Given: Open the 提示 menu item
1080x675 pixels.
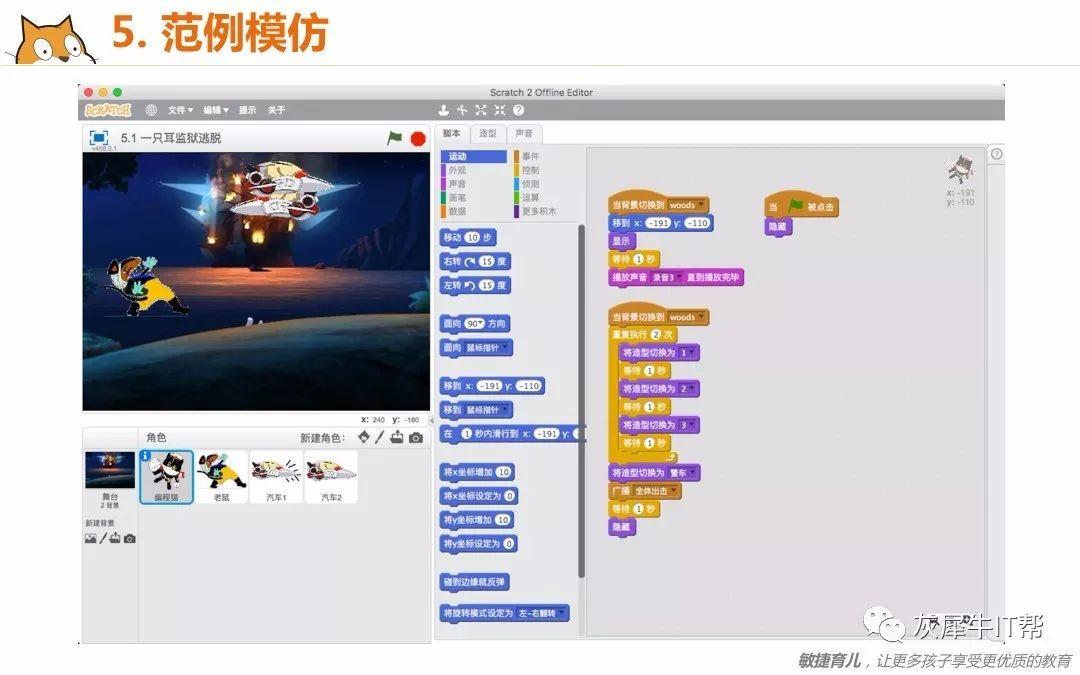Looking at the screenshot, I should (x=247, y=110).
